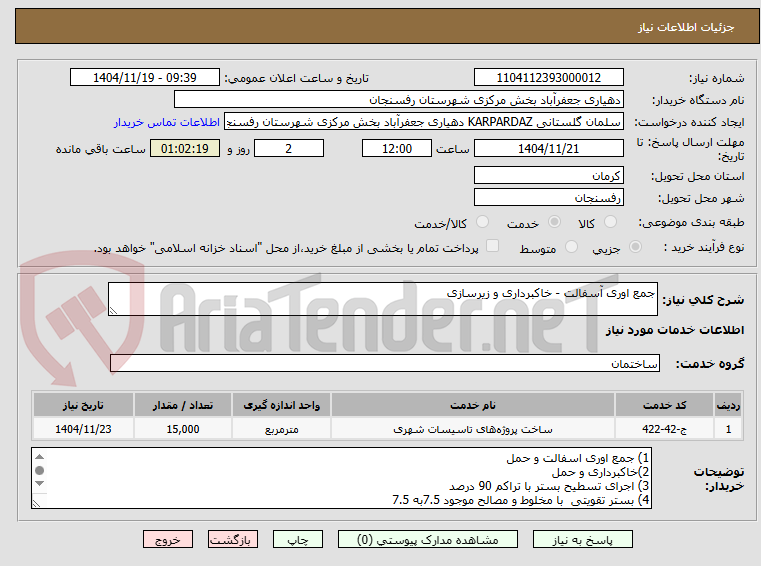The image size is (761, 566).
Task: Click the days remaining field showing 2
Action: coord(289,149)
